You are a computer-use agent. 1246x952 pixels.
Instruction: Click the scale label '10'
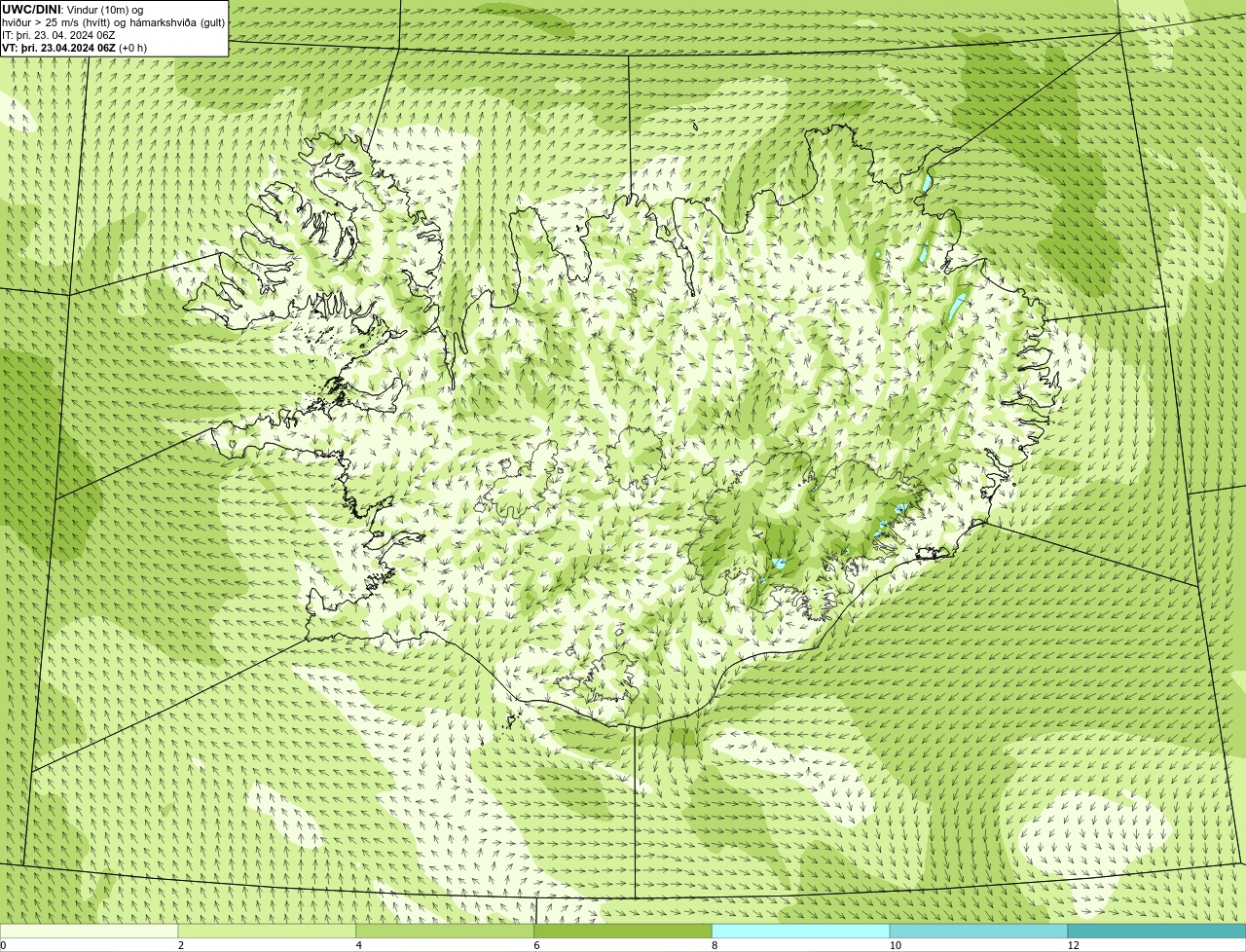click(896, 945)
